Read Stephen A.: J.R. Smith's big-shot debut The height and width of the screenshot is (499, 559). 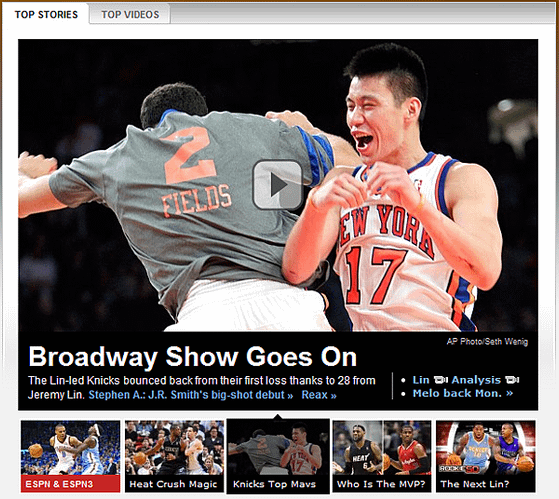coord(191,395)
